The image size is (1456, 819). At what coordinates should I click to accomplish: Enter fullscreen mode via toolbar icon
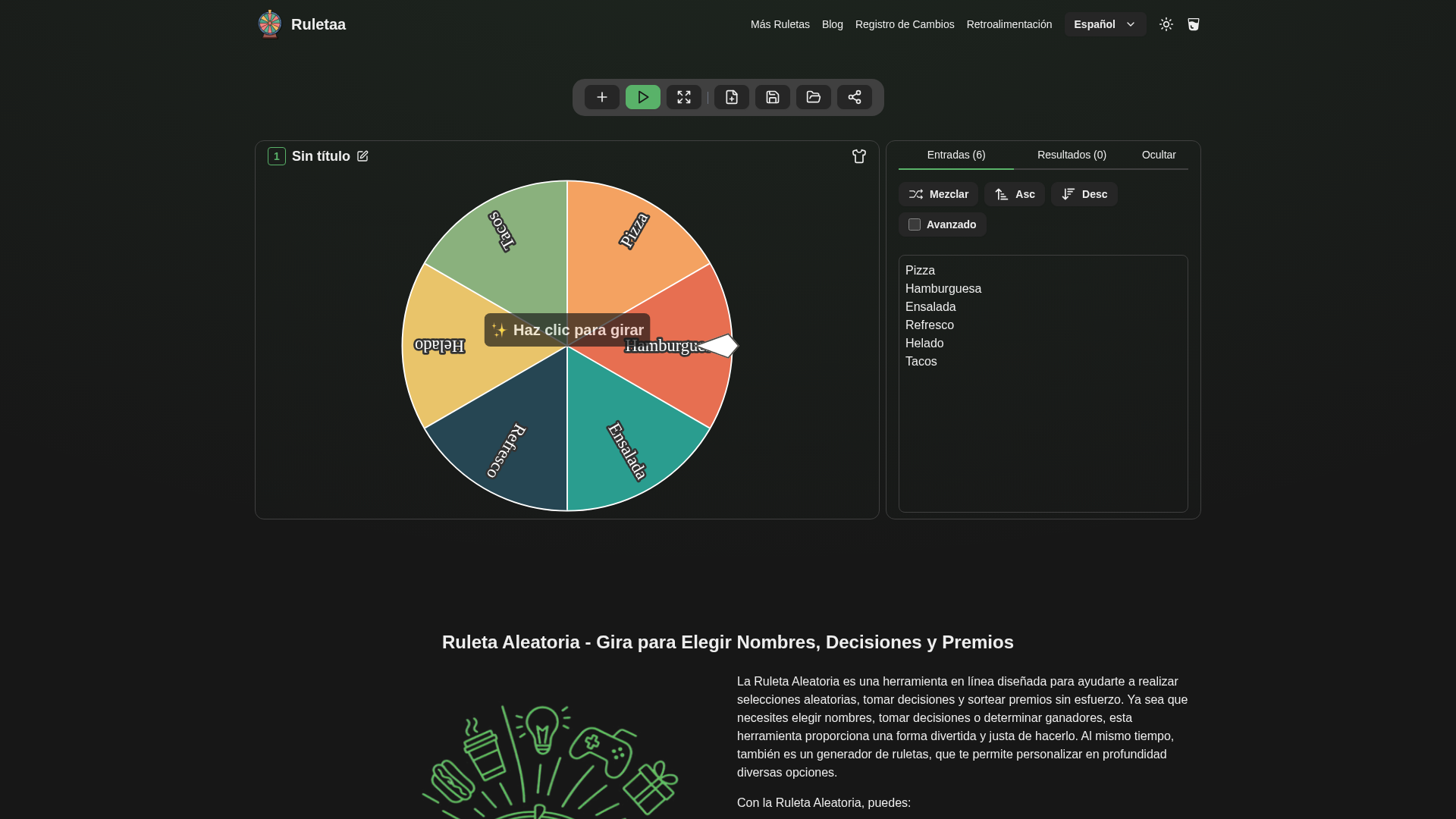click(x=683, y=97)
